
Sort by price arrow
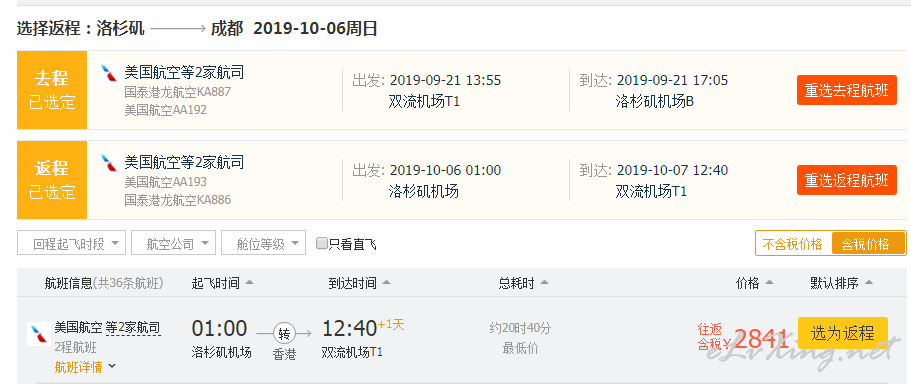769,283
